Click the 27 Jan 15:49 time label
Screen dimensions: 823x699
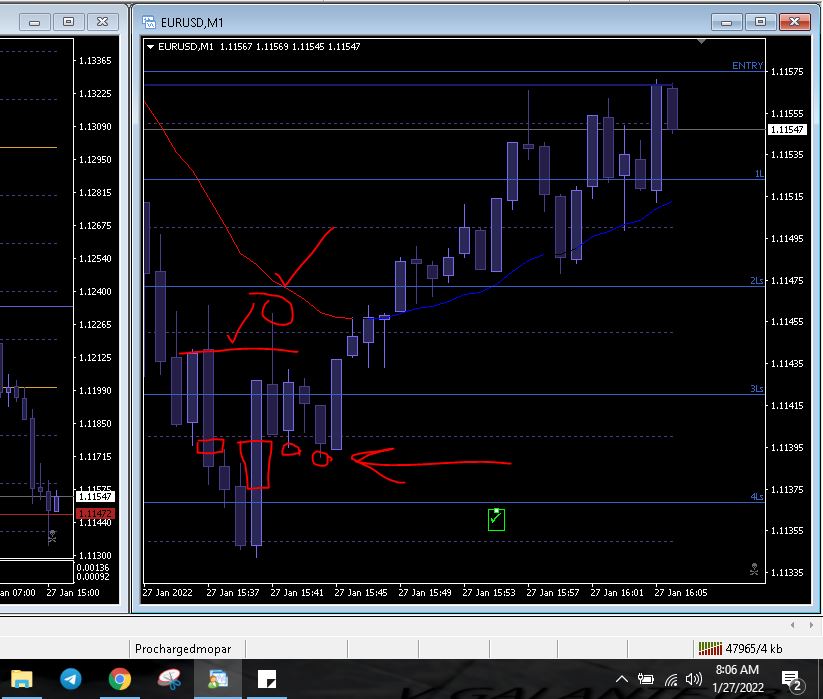425,592
